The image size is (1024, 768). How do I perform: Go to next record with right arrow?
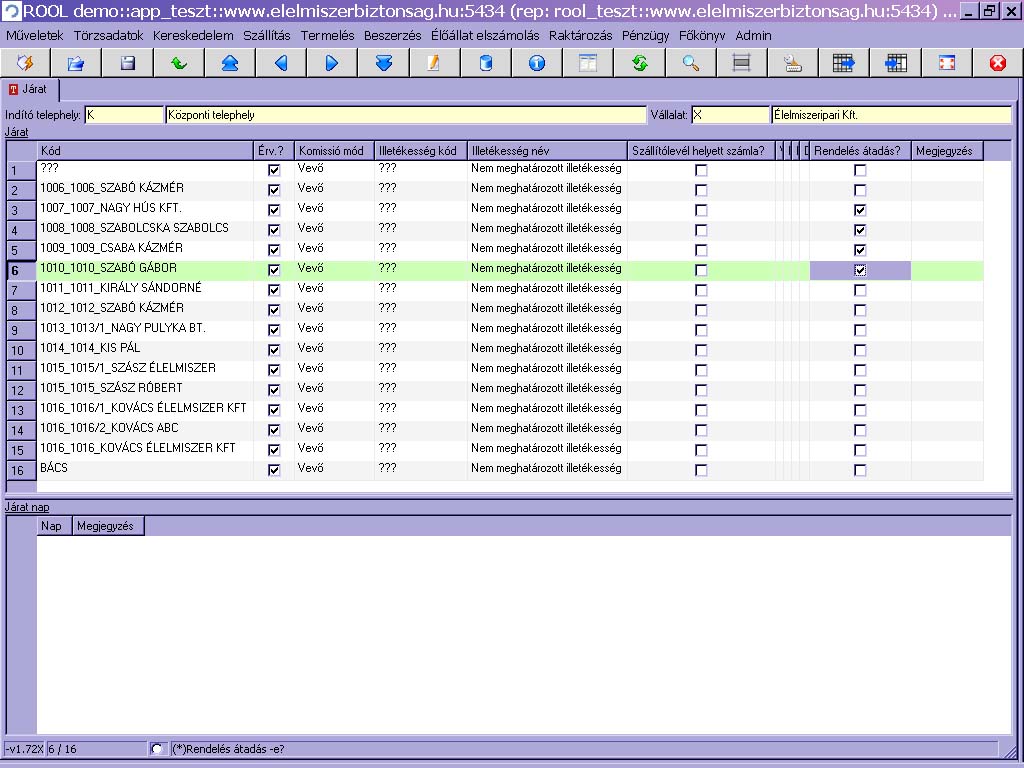pyautogui.click(x=332, y=63)
